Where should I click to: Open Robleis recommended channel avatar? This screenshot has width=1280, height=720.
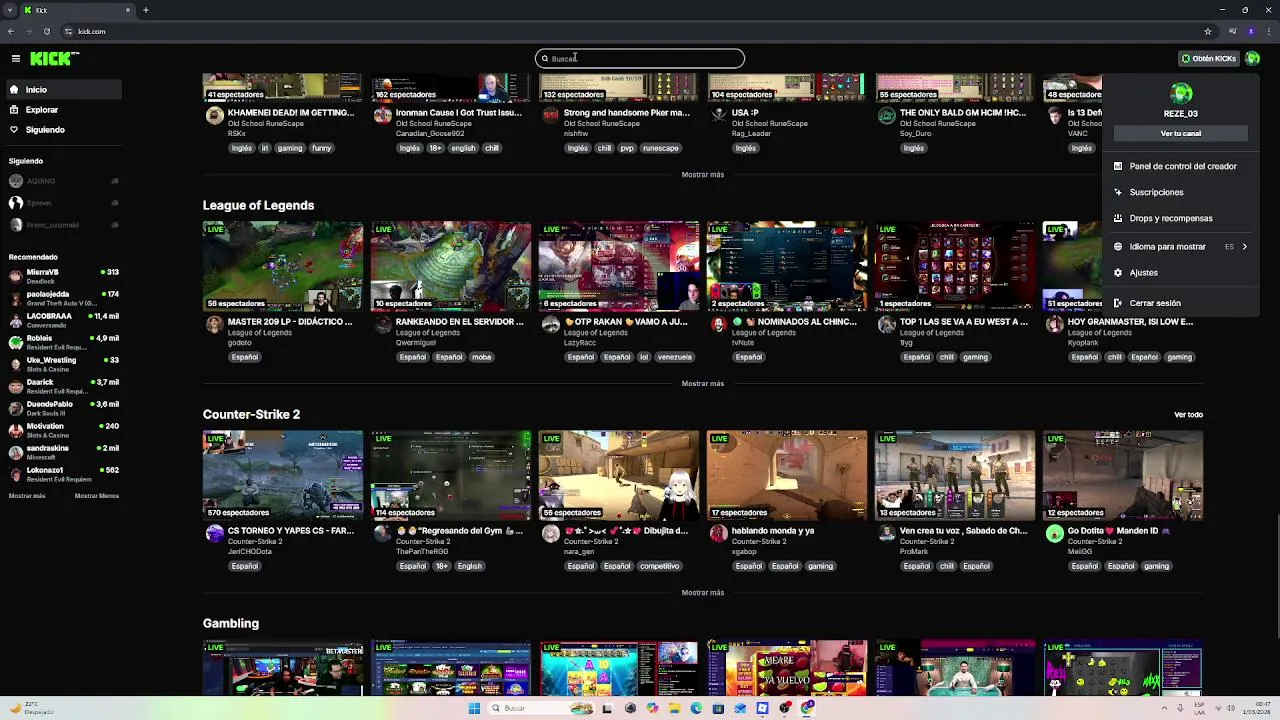(x=16, y=342)
